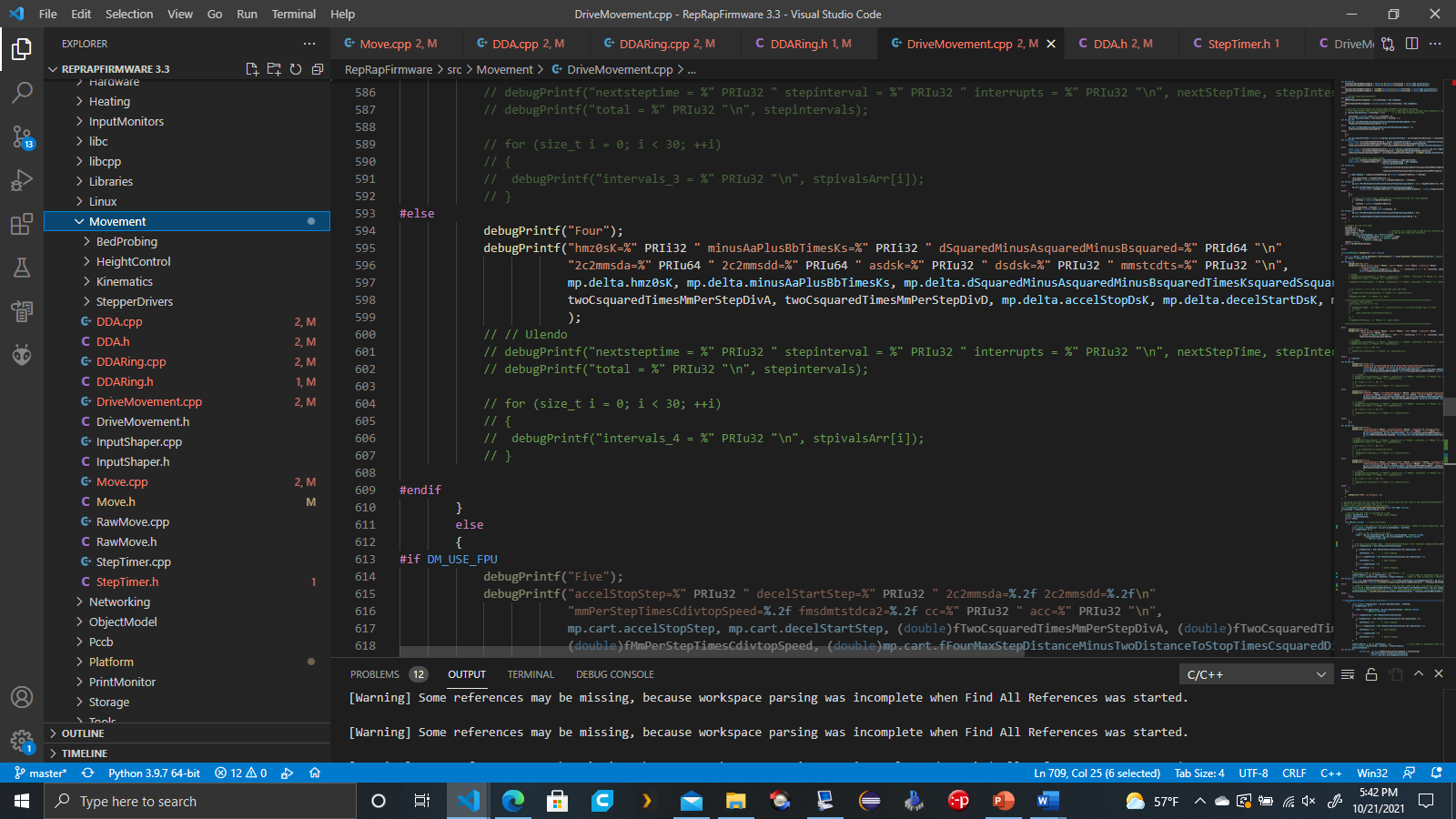The width and height of the screenshot is (1456, 819).
Task: Create a new file in Explorer
Action: [252, 69]
